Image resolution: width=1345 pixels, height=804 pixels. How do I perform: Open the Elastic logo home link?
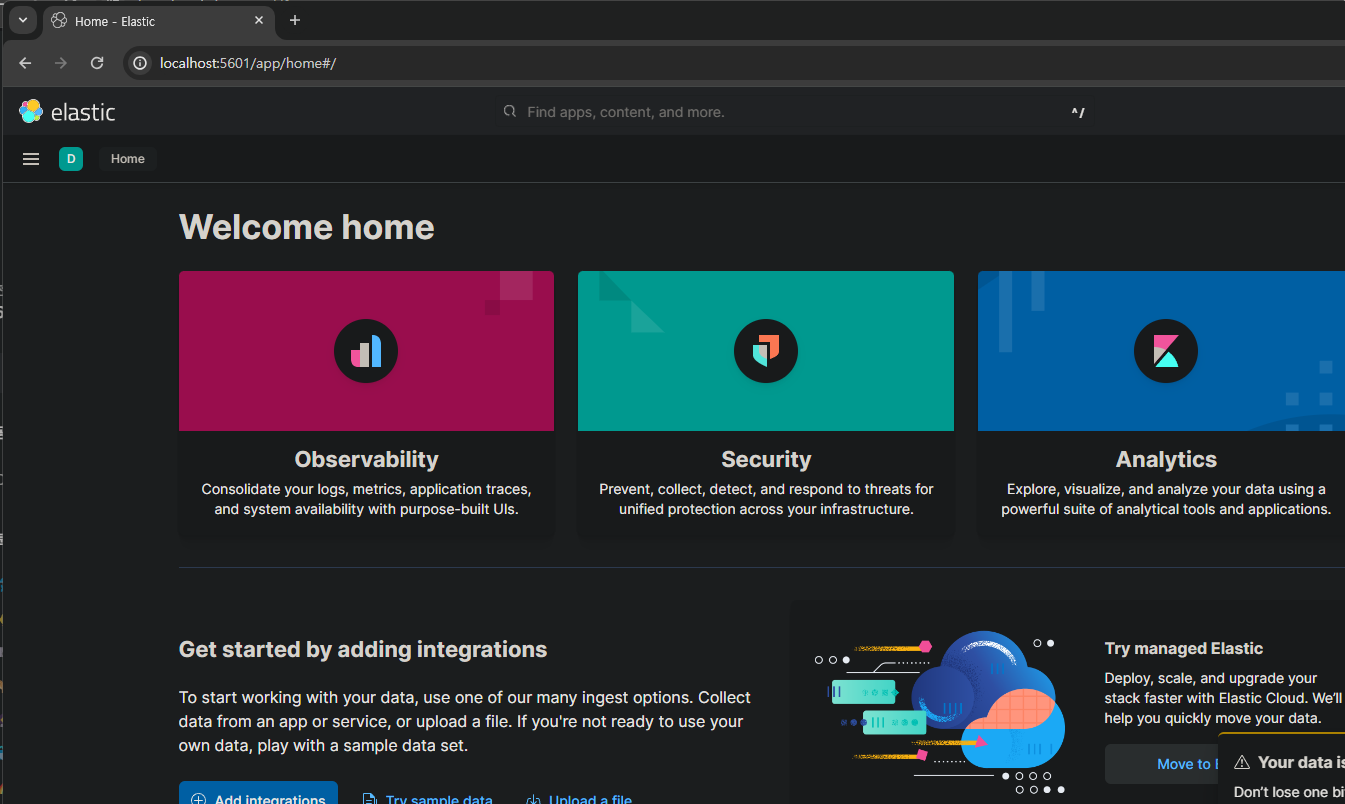67,112
